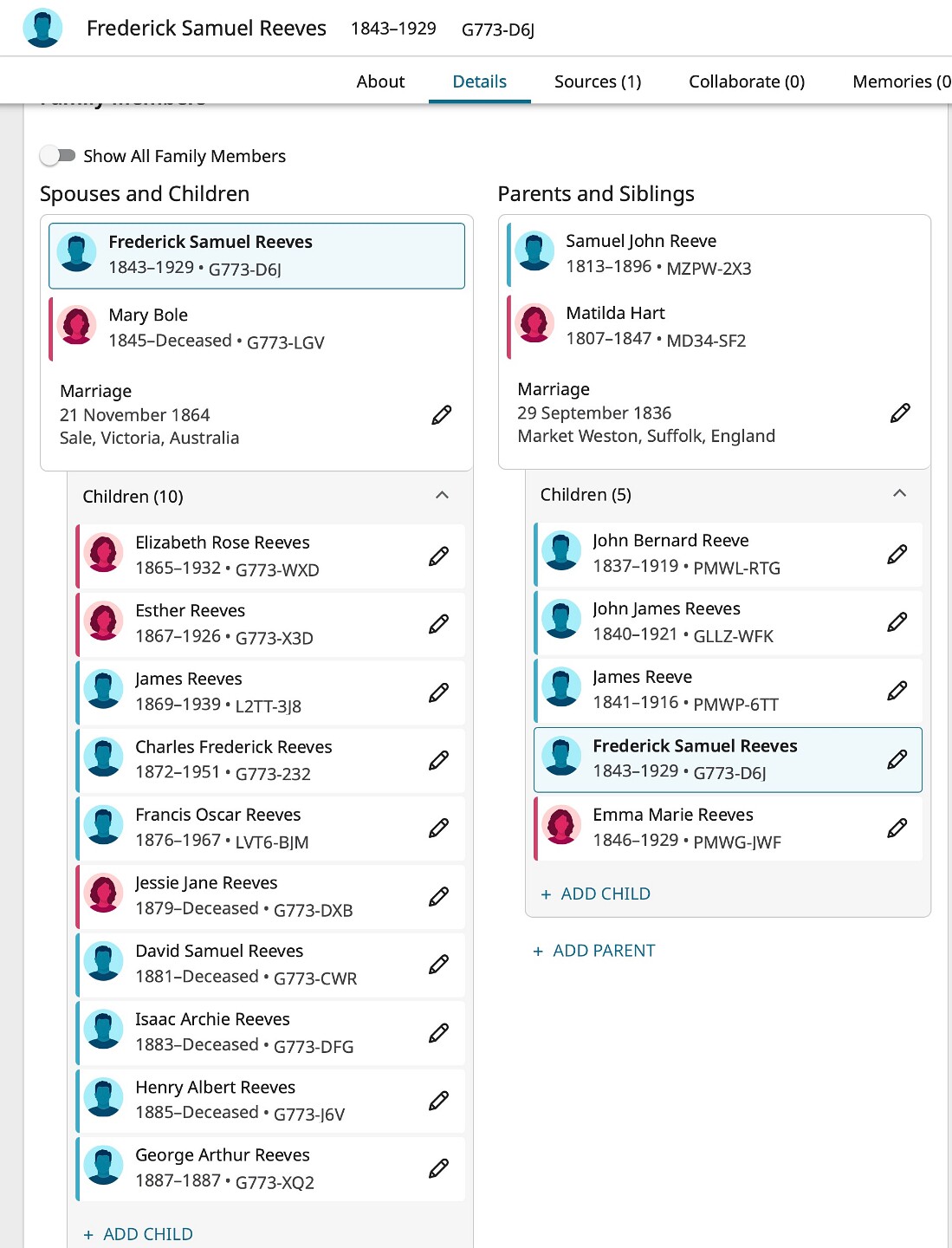The image size is (952, 1248).
Task: Click Add Parent link
Action: (x=594, y=951)
